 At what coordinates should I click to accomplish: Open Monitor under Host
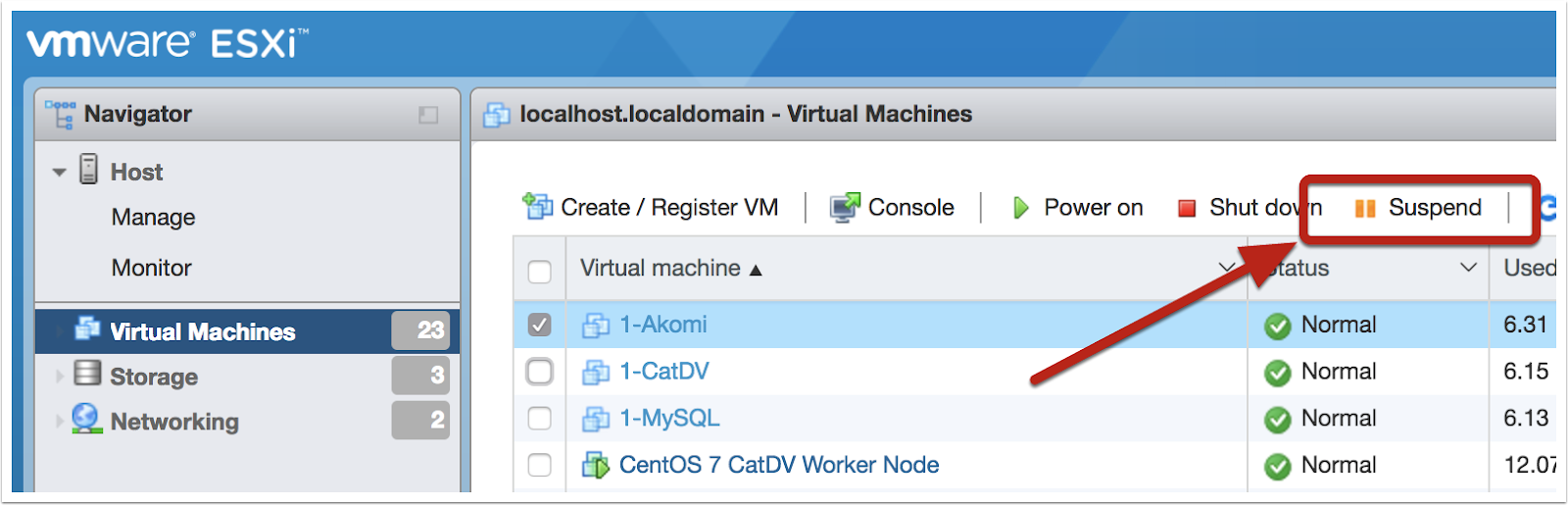pyautogui.click(x=151, y=268)
